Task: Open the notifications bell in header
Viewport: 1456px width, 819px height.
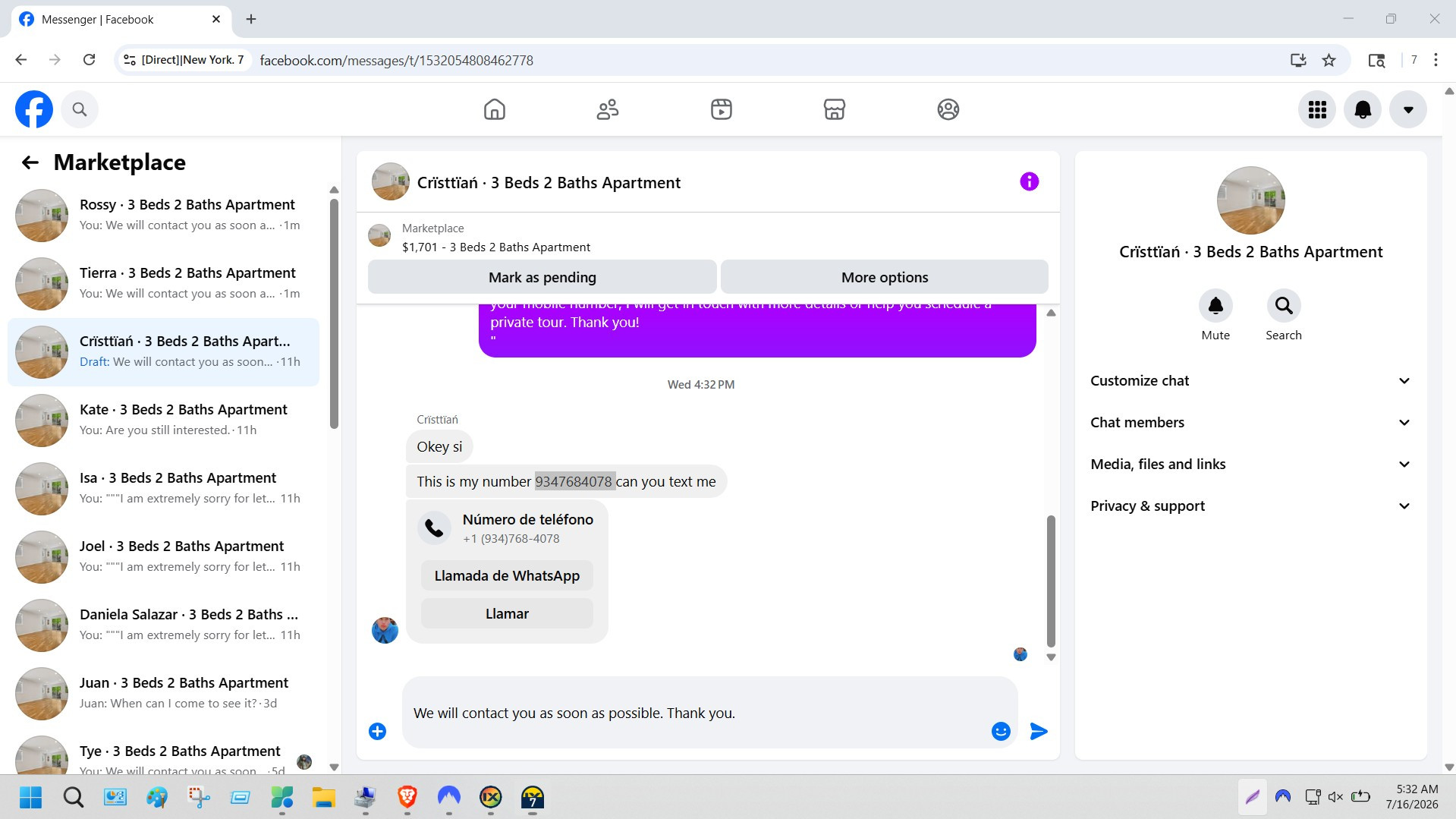Action: pos(1363,109)
